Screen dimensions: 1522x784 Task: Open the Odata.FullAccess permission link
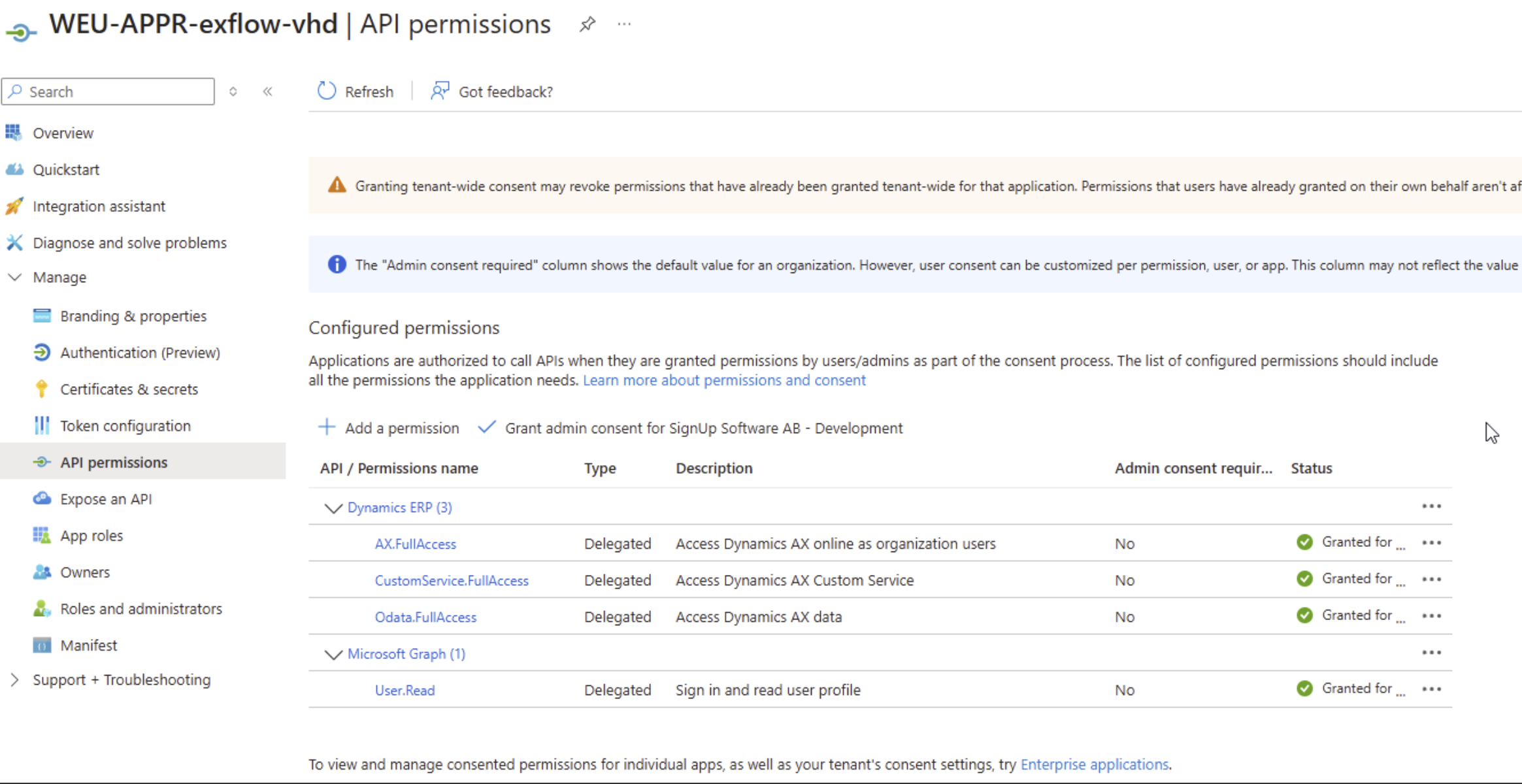[x=426, y=617]
